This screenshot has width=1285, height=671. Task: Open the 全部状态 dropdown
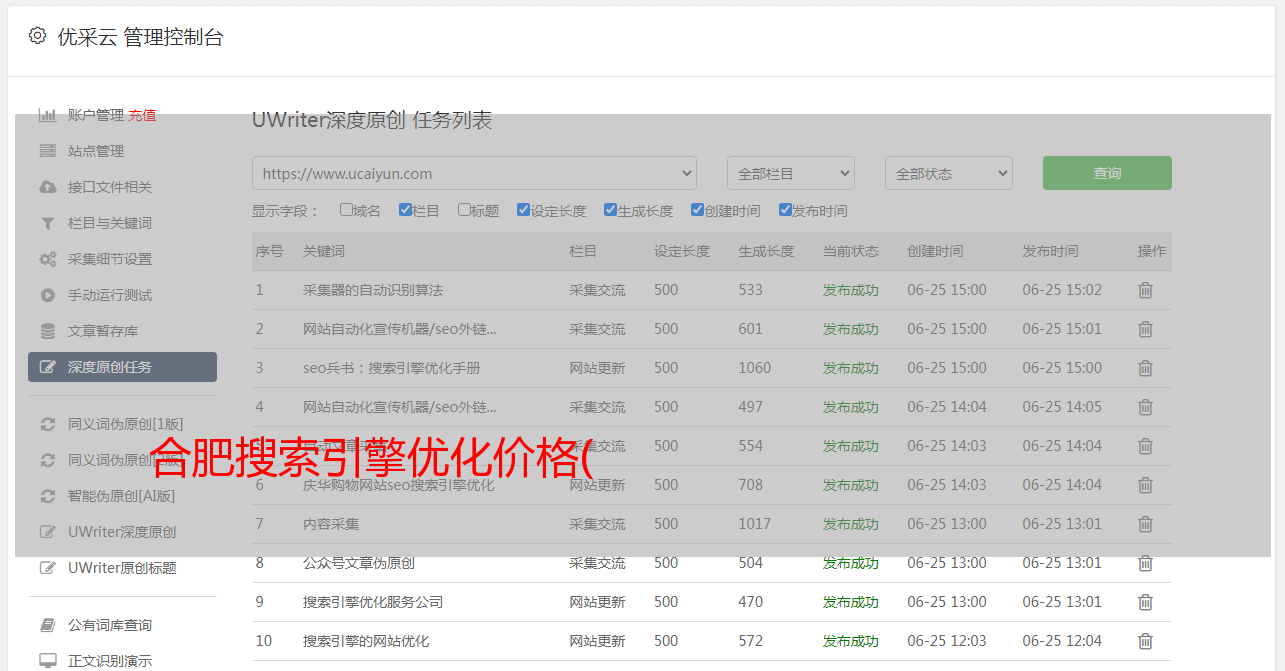(949, 173)
